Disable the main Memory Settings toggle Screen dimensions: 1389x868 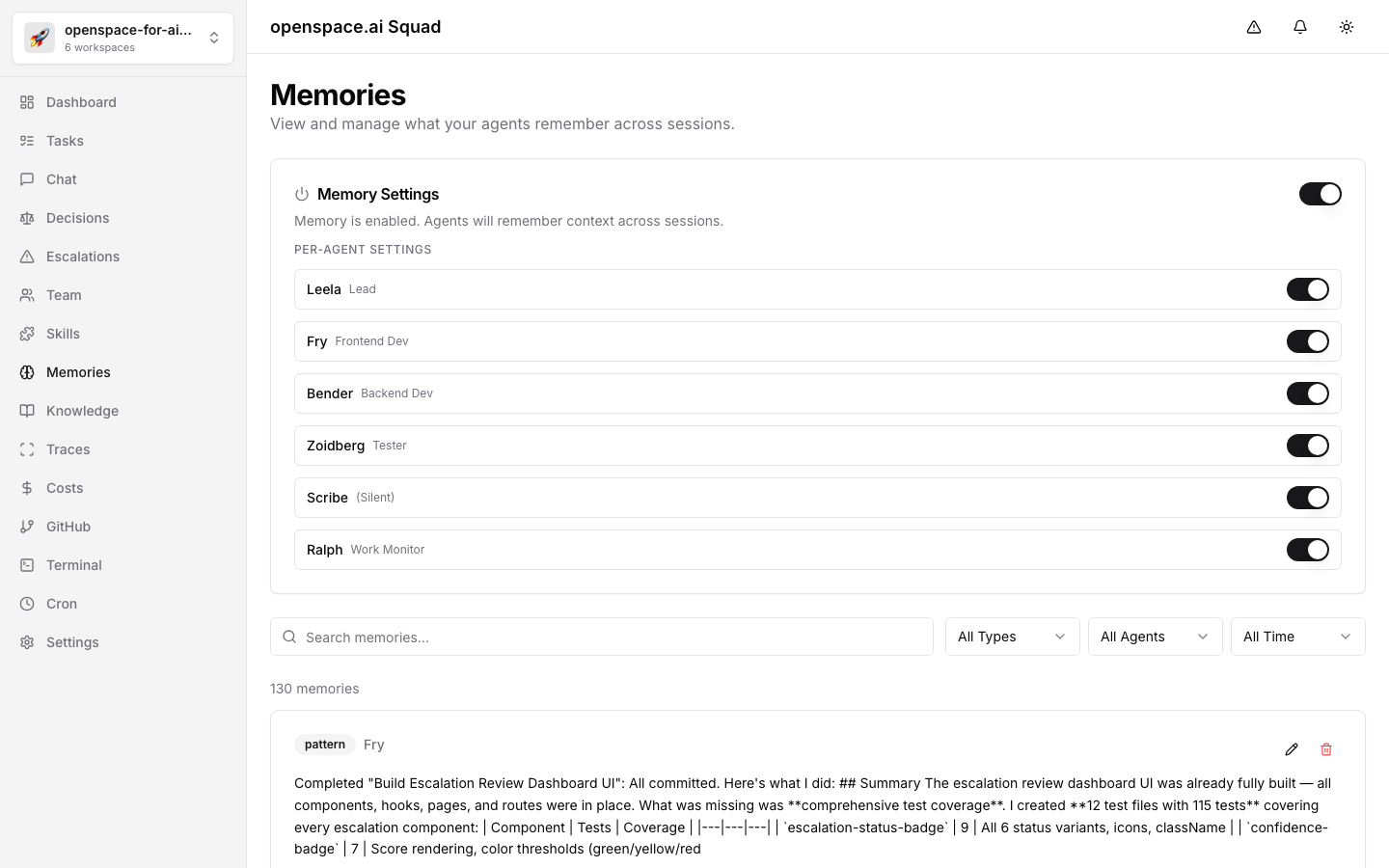click(x=1320, y=194)
